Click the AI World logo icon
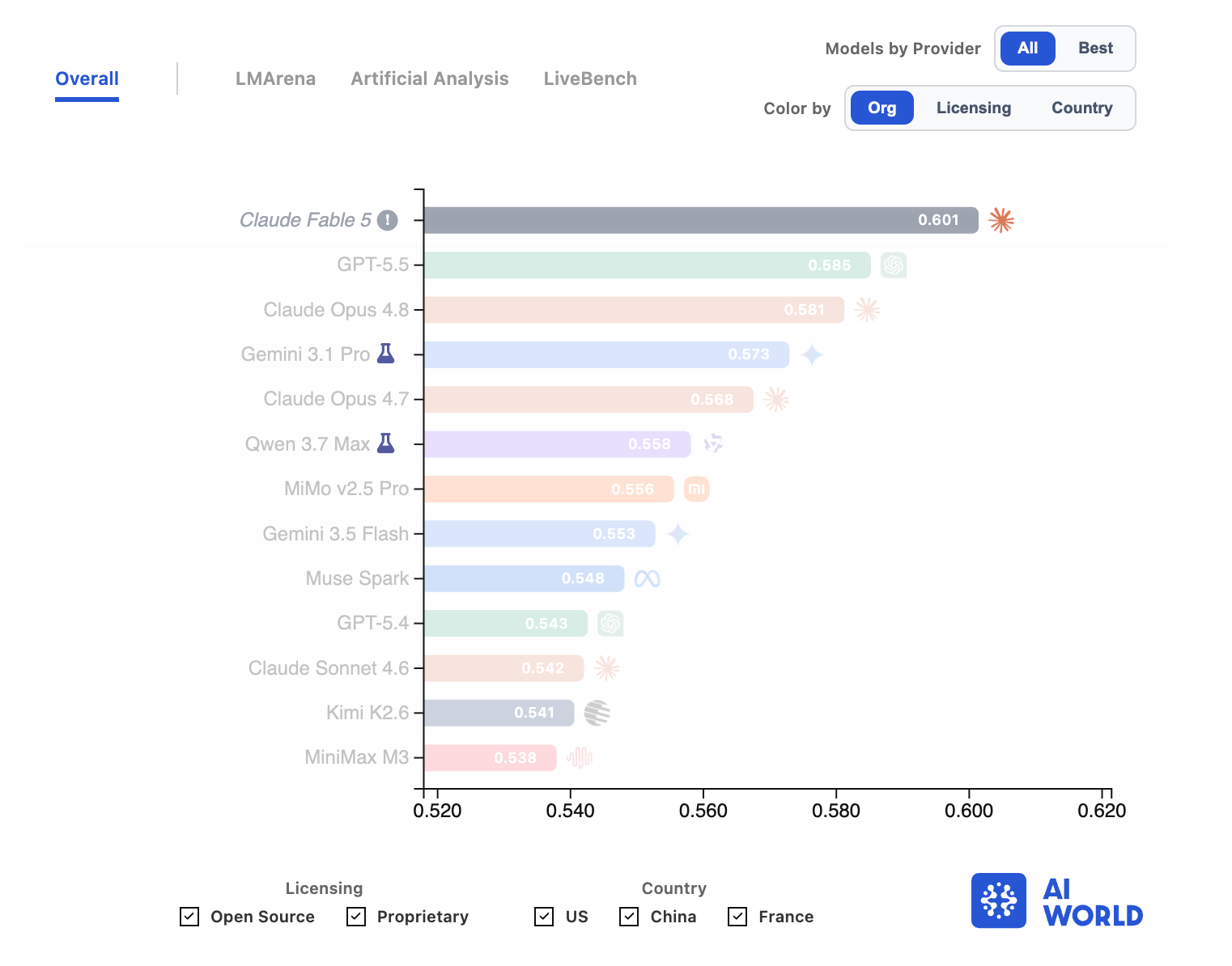Screen dimensions: 1232x966 [x=999, y=900]
